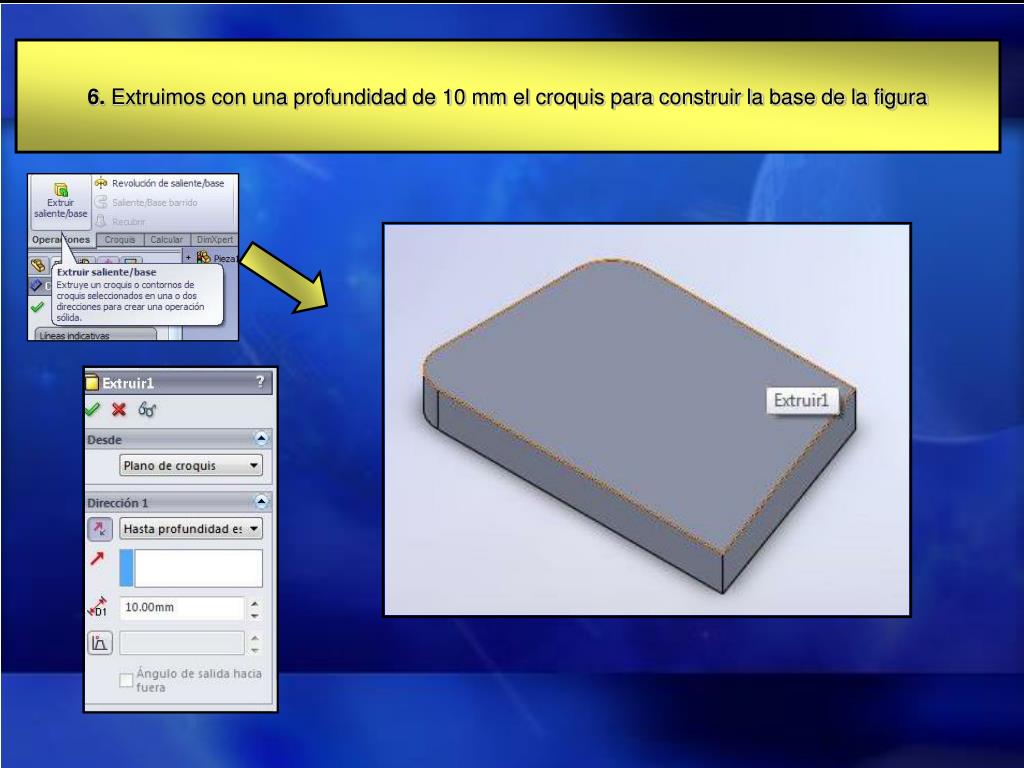
Task: Collapse the Desde section
Action: coord(261,438)
